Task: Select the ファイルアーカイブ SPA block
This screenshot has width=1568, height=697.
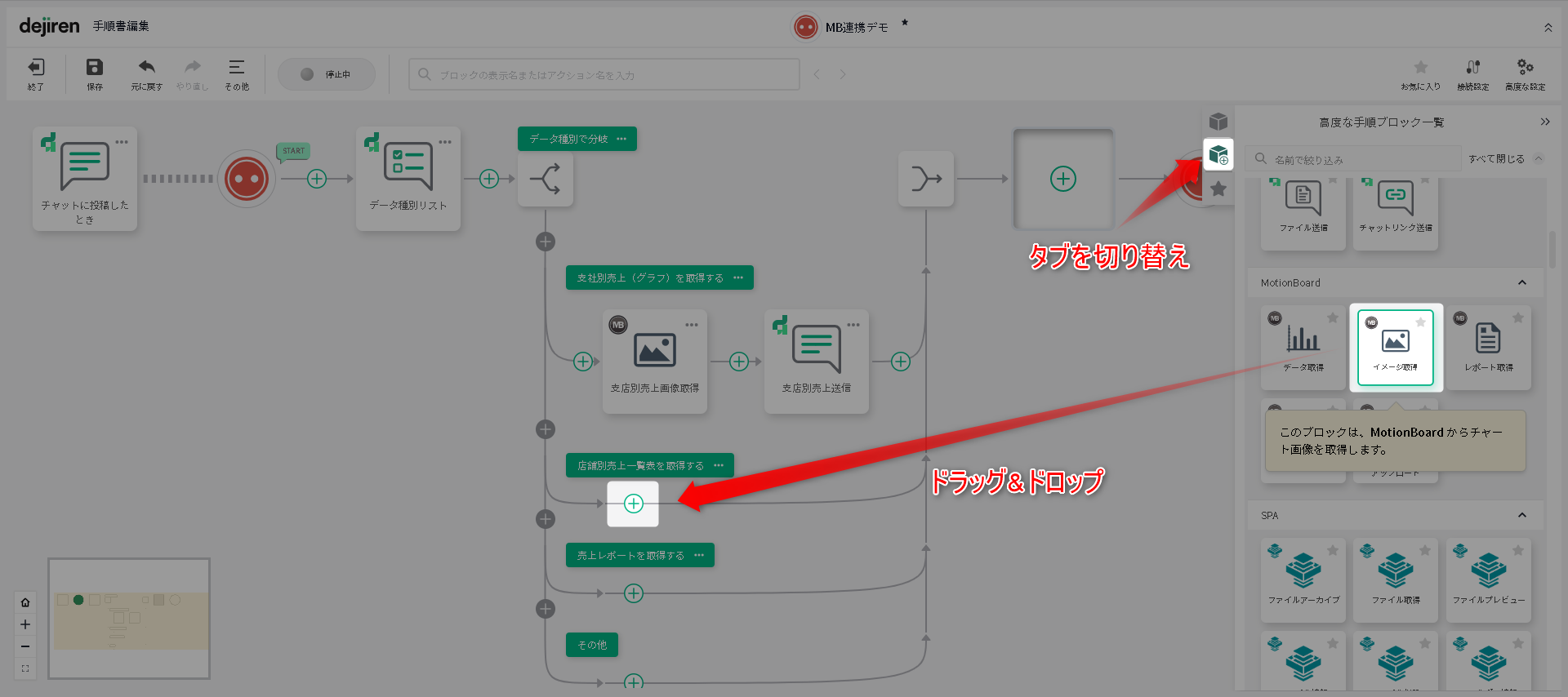Action: [1303, 579]
